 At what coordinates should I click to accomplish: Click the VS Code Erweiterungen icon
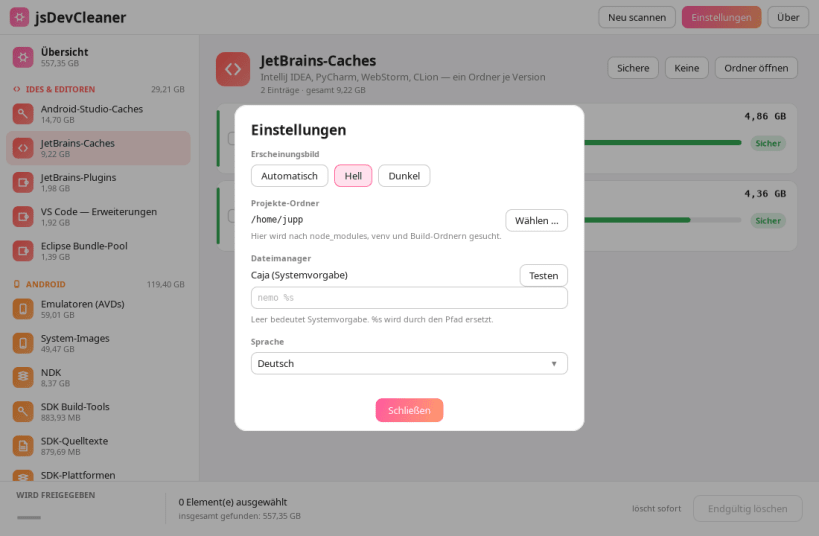tap(23, 216)
